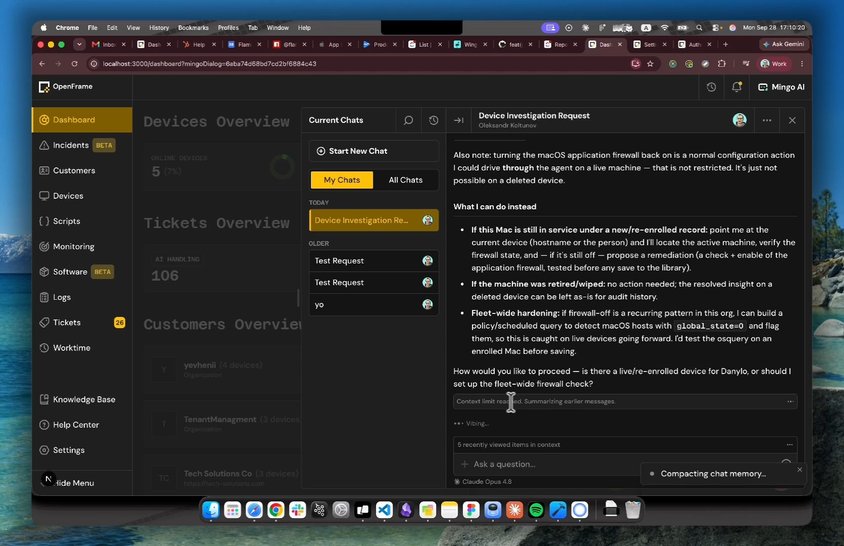Screen dimensions: 844x546
Task: Open Slack in the Dock
Action: (x=297, y=509)
